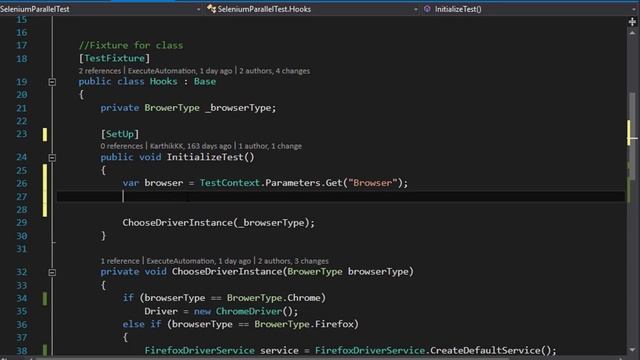Collapse the Hooks class region
The width and height of the screenshot is (640, 360).
point(52,82)
